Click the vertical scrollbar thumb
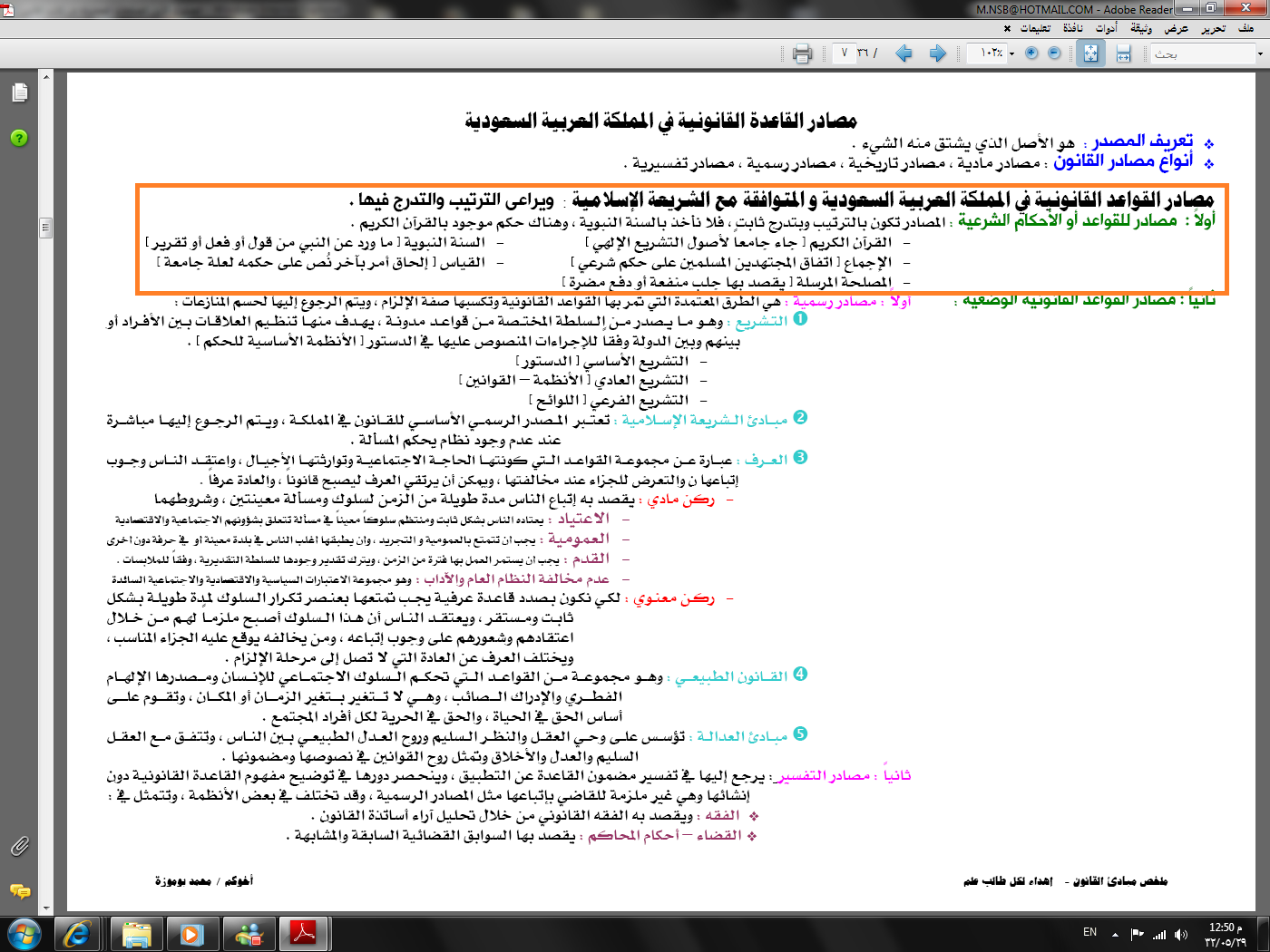The width and height of the screenshot is (1270, 952). tap(46, 228)
